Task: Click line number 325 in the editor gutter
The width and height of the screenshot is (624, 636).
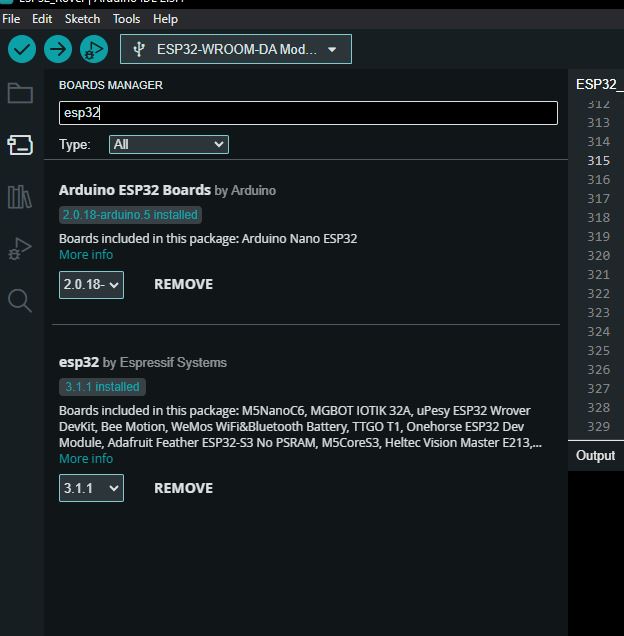Action: pos(598,350)
